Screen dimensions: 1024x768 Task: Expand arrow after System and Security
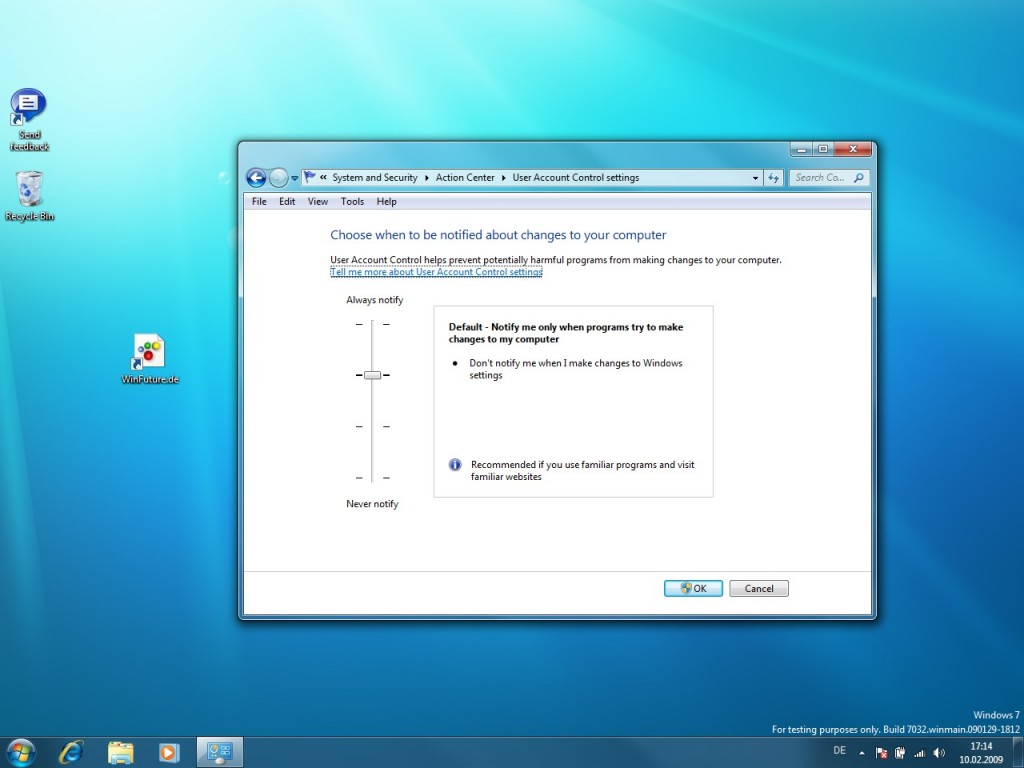coord(427,178)
